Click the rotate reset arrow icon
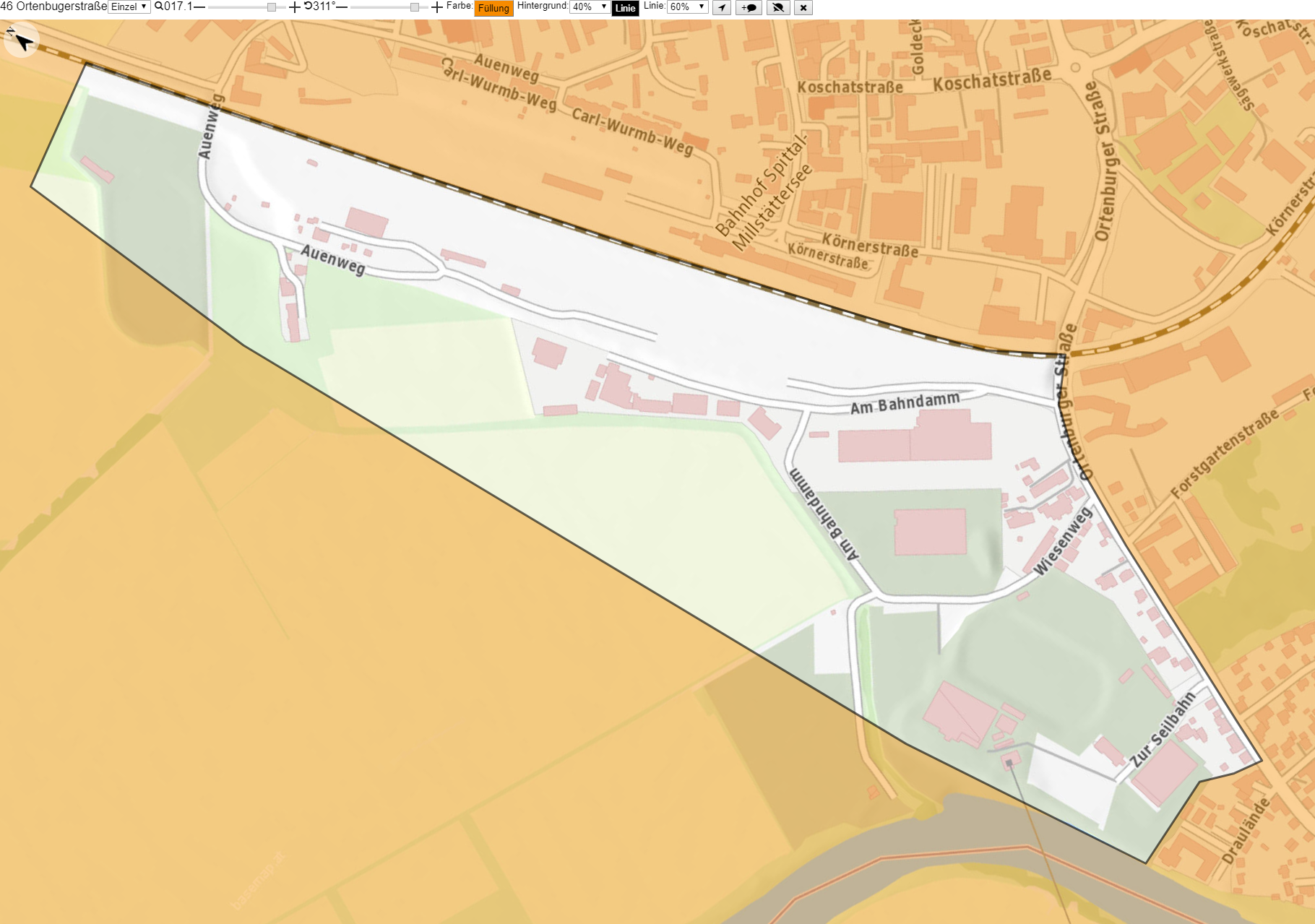 (308, 6)
